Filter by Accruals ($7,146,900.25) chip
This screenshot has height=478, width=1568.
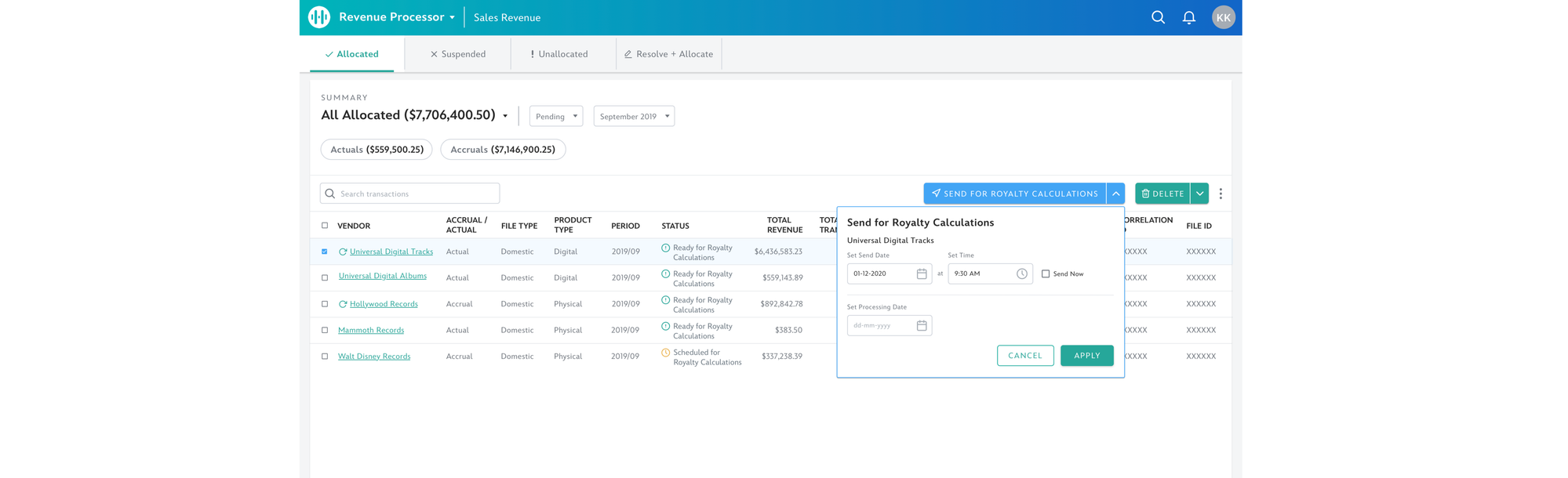pyautogui.click(x=503, y=150)
